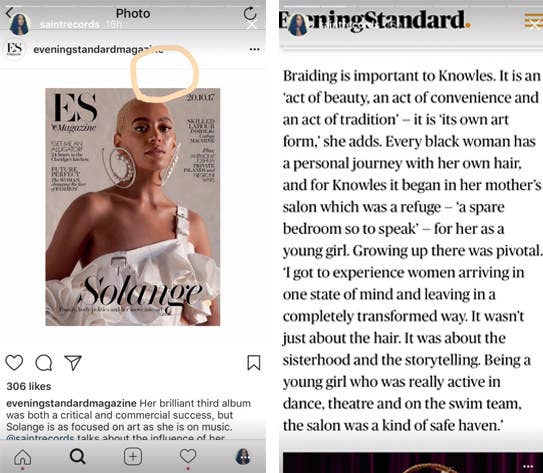Go to Home tab in the bottom bar
Viewport: 543px width, 473px height.
tap(23, 457)
